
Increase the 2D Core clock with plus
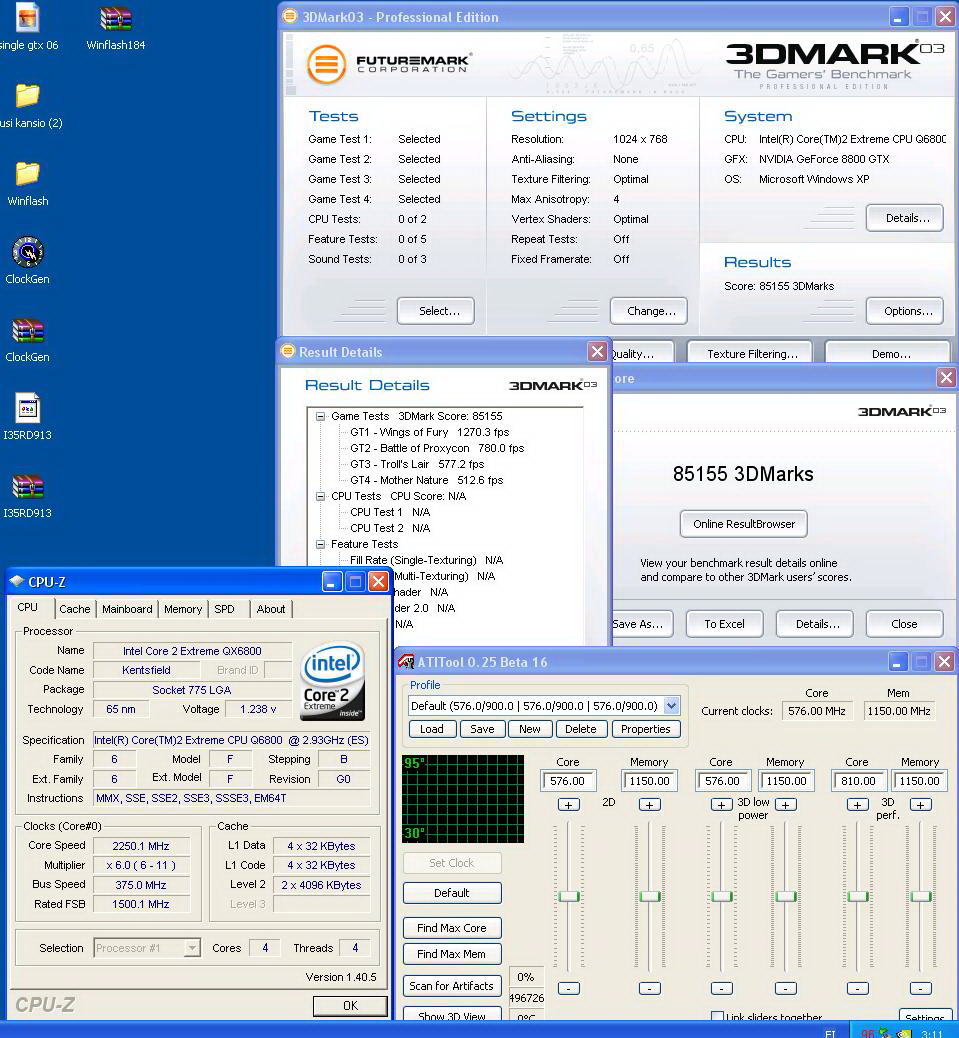click(569, 805)
